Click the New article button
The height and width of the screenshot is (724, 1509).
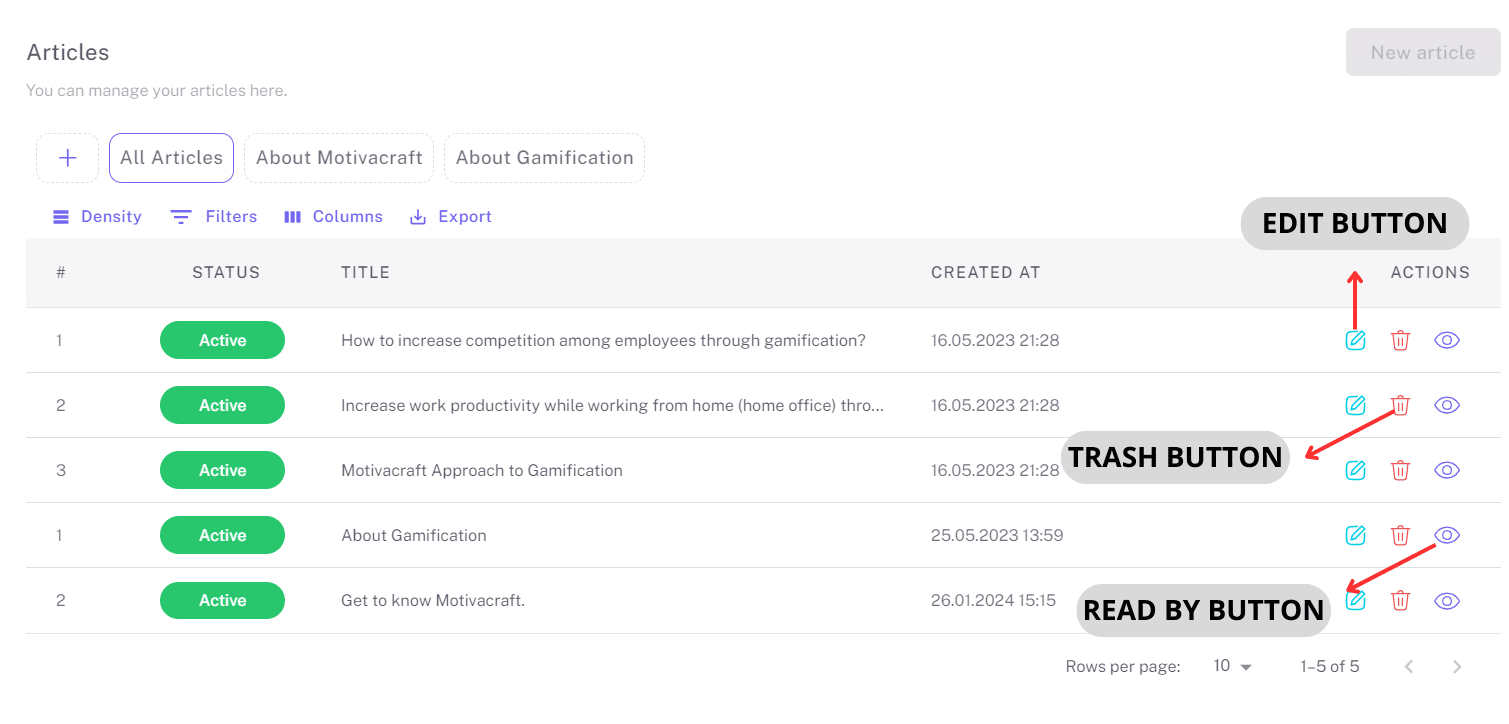1422,53
